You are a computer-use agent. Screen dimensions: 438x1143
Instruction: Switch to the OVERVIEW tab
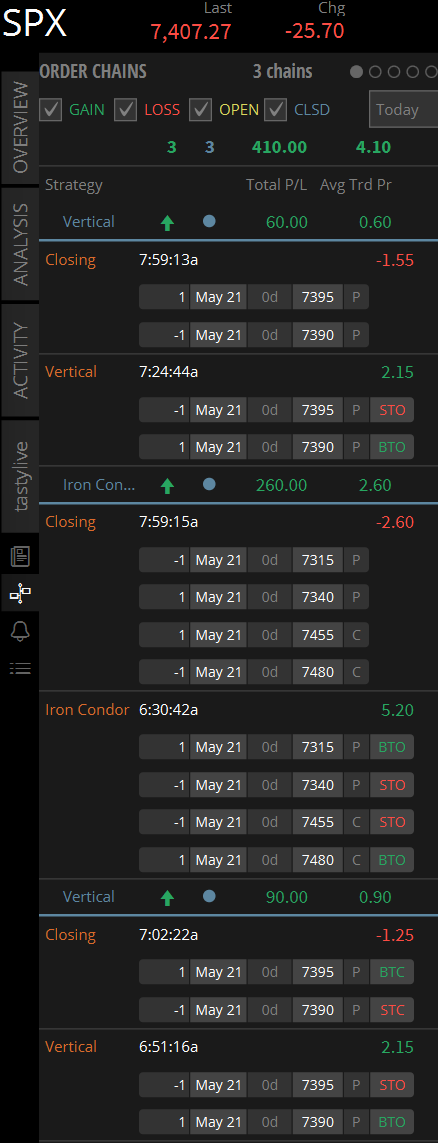(x=20, y=127)
